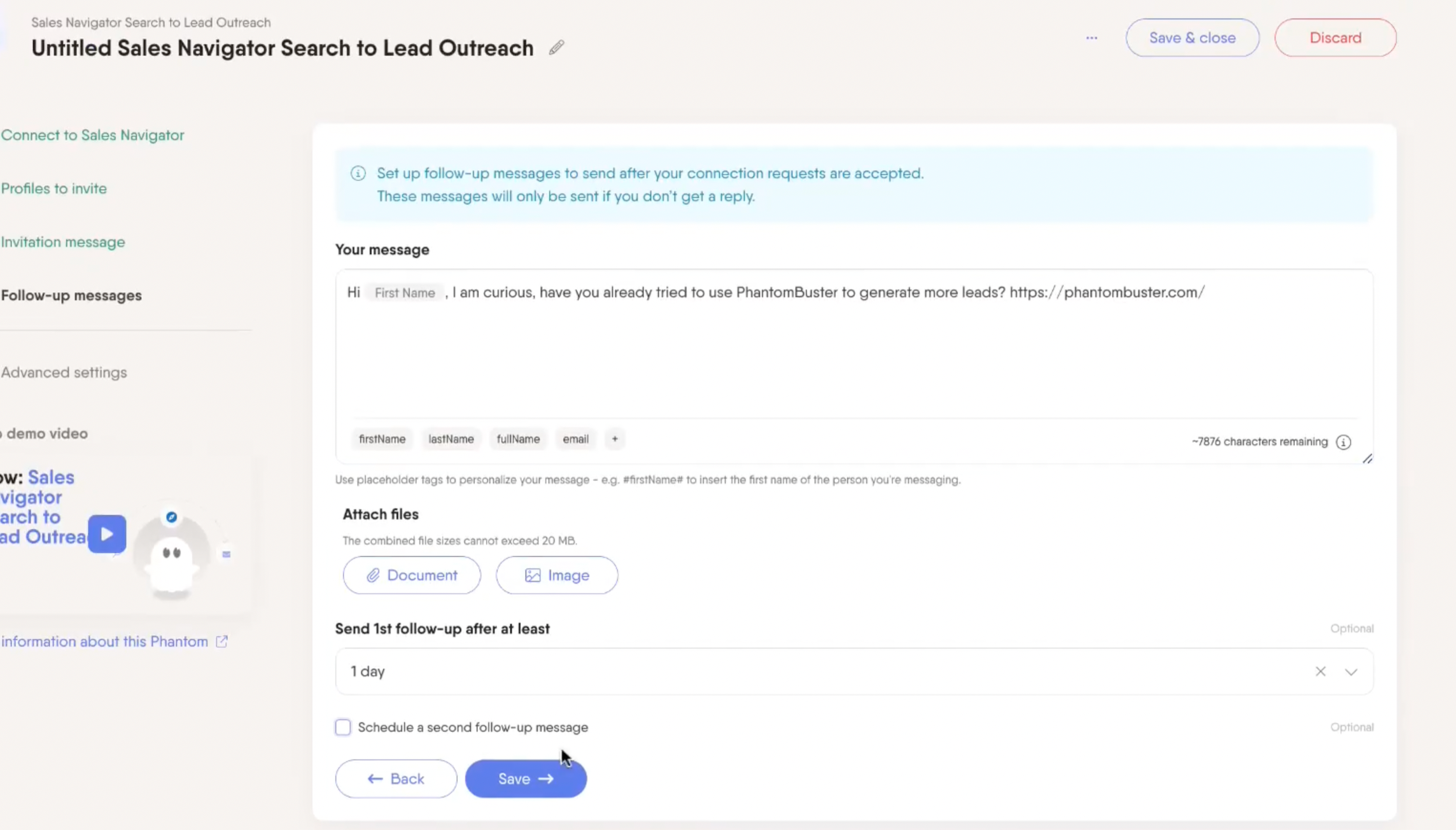Click the pencil icon to rename the Phantom
Viewport: 1456px width, 830px height.
(x=556, y=48)
